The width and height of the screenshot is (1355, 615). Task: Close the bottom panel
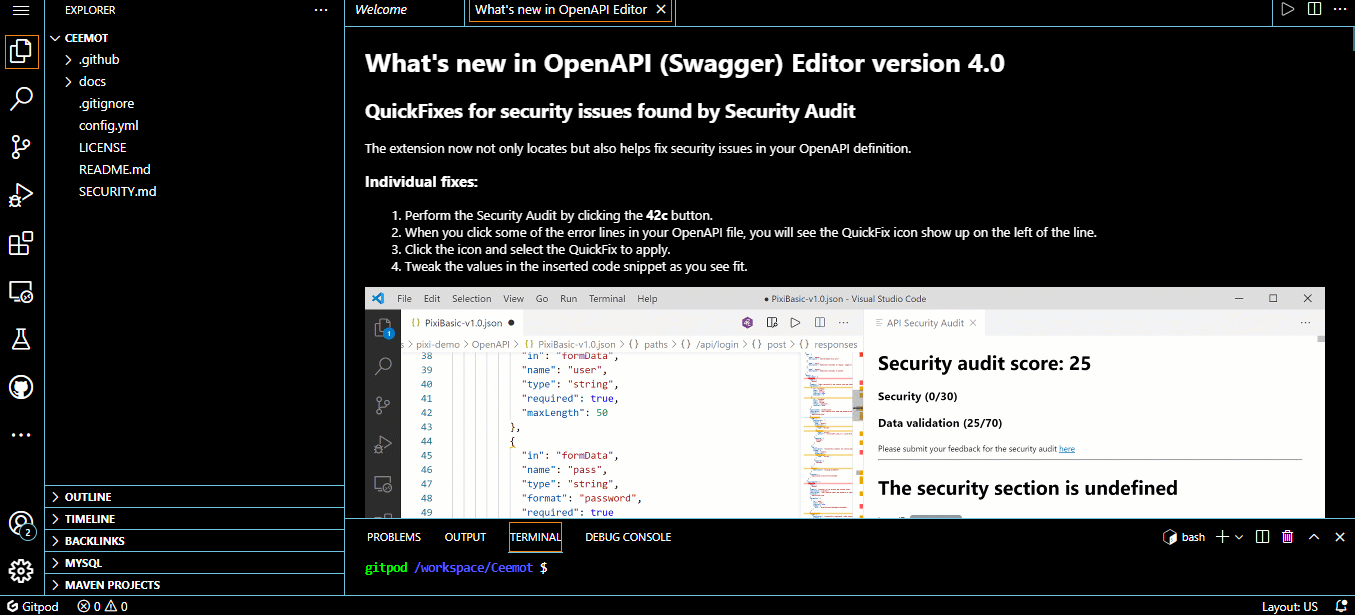[x=1340, y=537]
